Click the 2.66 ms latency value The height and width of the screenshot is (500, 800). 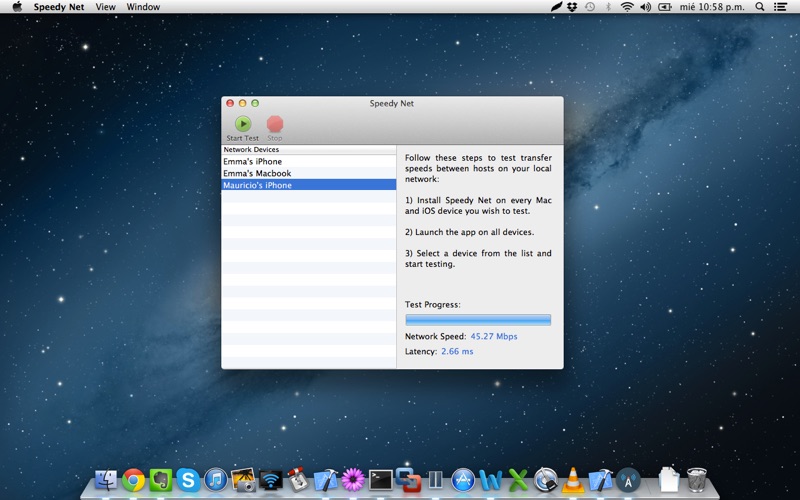click(x=457, y=351)
